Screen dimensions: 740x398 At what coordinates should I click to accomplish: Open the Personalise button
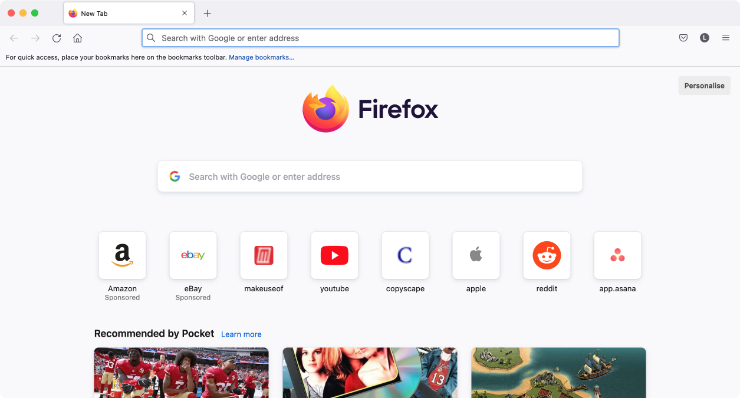pyautogui.click(x=704, y=85)
